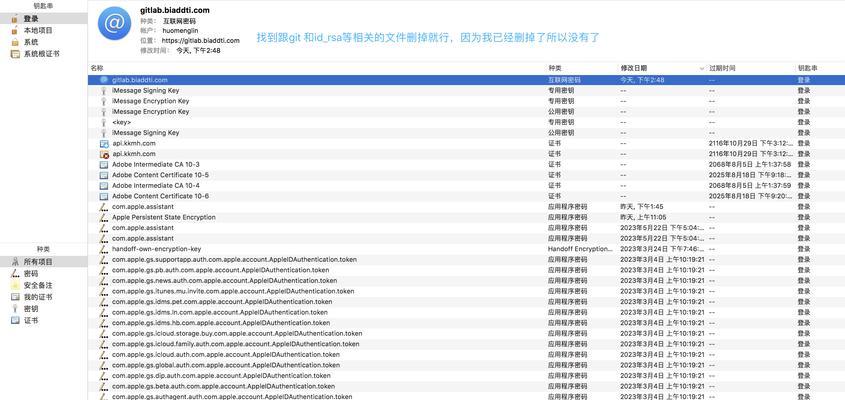The height and width of the screenshot is (400, 845).
Task: Click the large blue @ internet password icon
Action: [x=114, y=23]
